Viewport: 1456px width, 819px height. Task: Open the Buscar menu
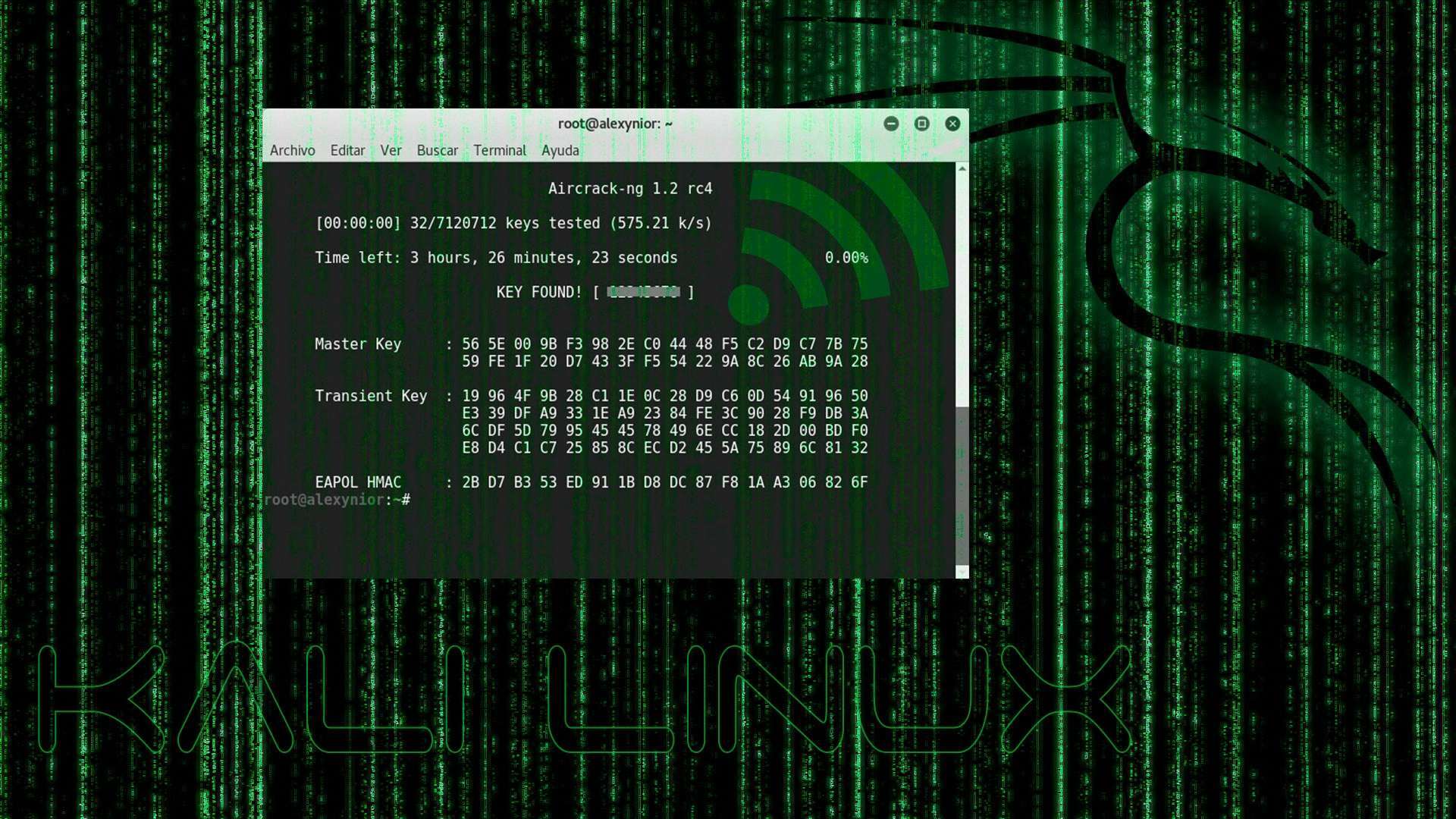438,150
